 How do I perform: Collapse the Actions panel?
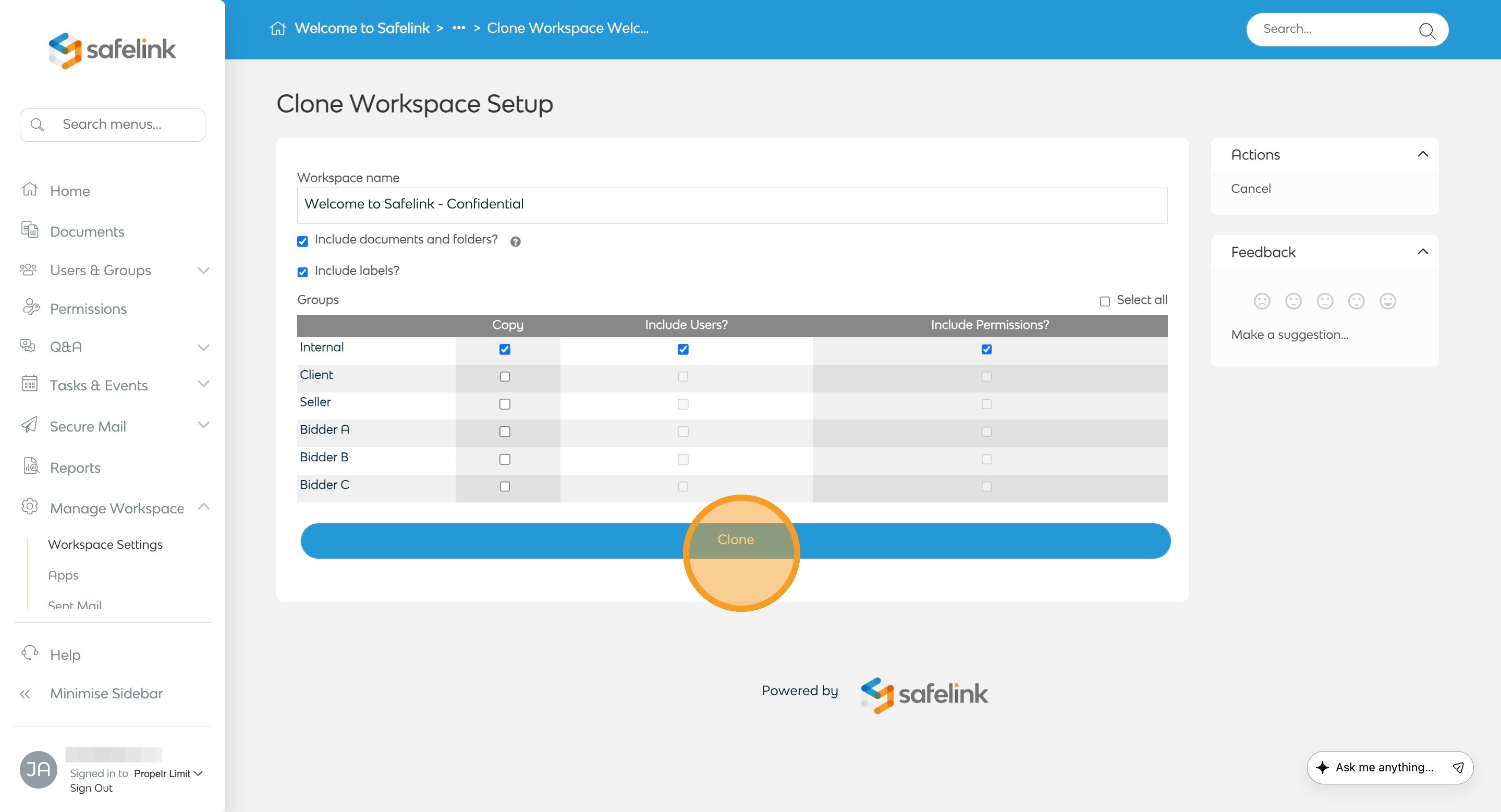1422,154
